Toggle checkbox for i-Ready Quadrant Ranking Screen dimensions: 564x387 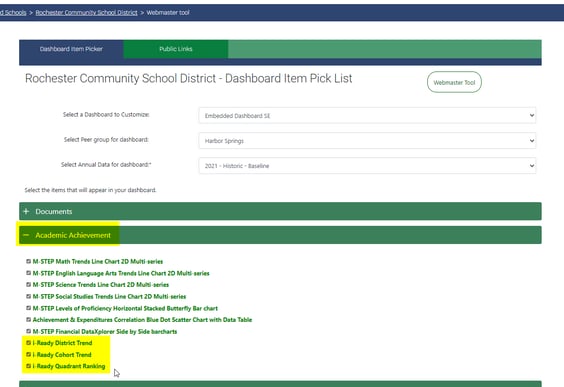pyautogui.click(x=28, y=366)
